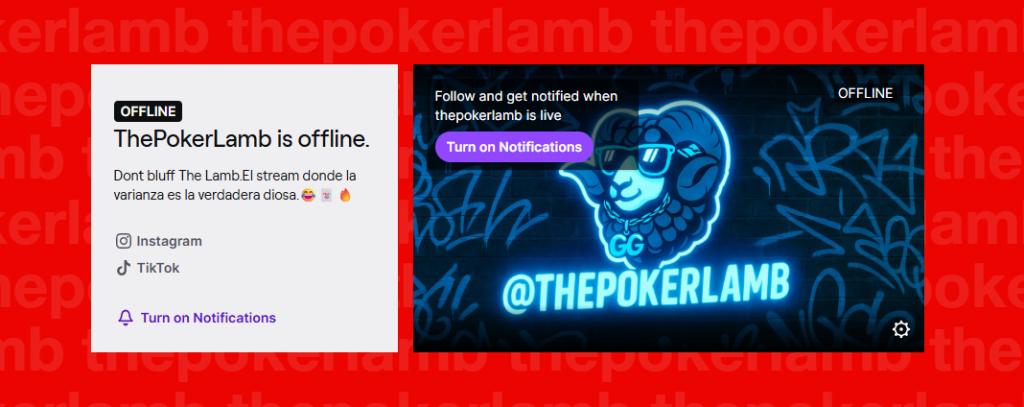Click the TikTok logo icon

pyautogui.click(x=123, y=268)
